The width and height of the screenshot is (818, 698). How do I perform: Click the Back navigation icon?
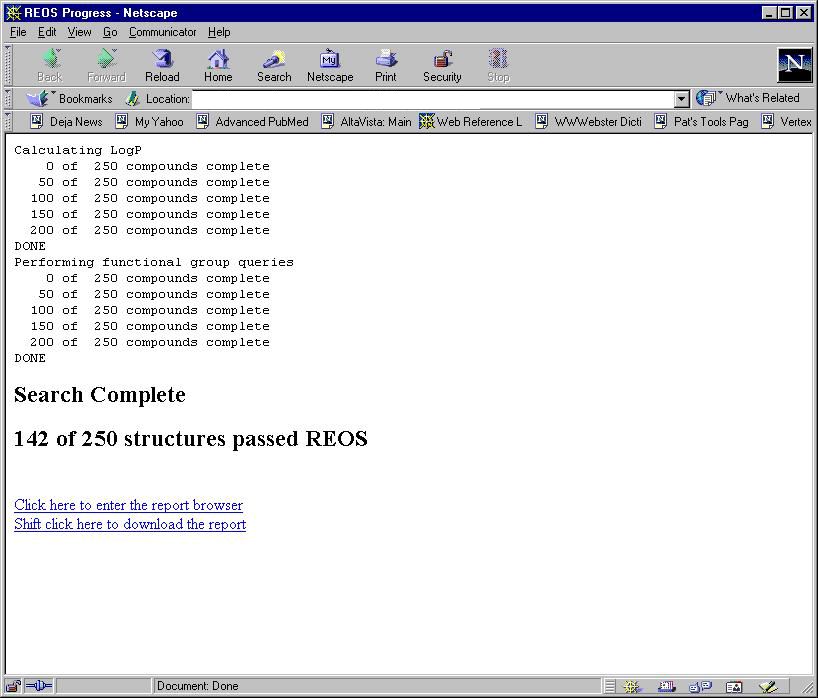(x=51, y=66)
